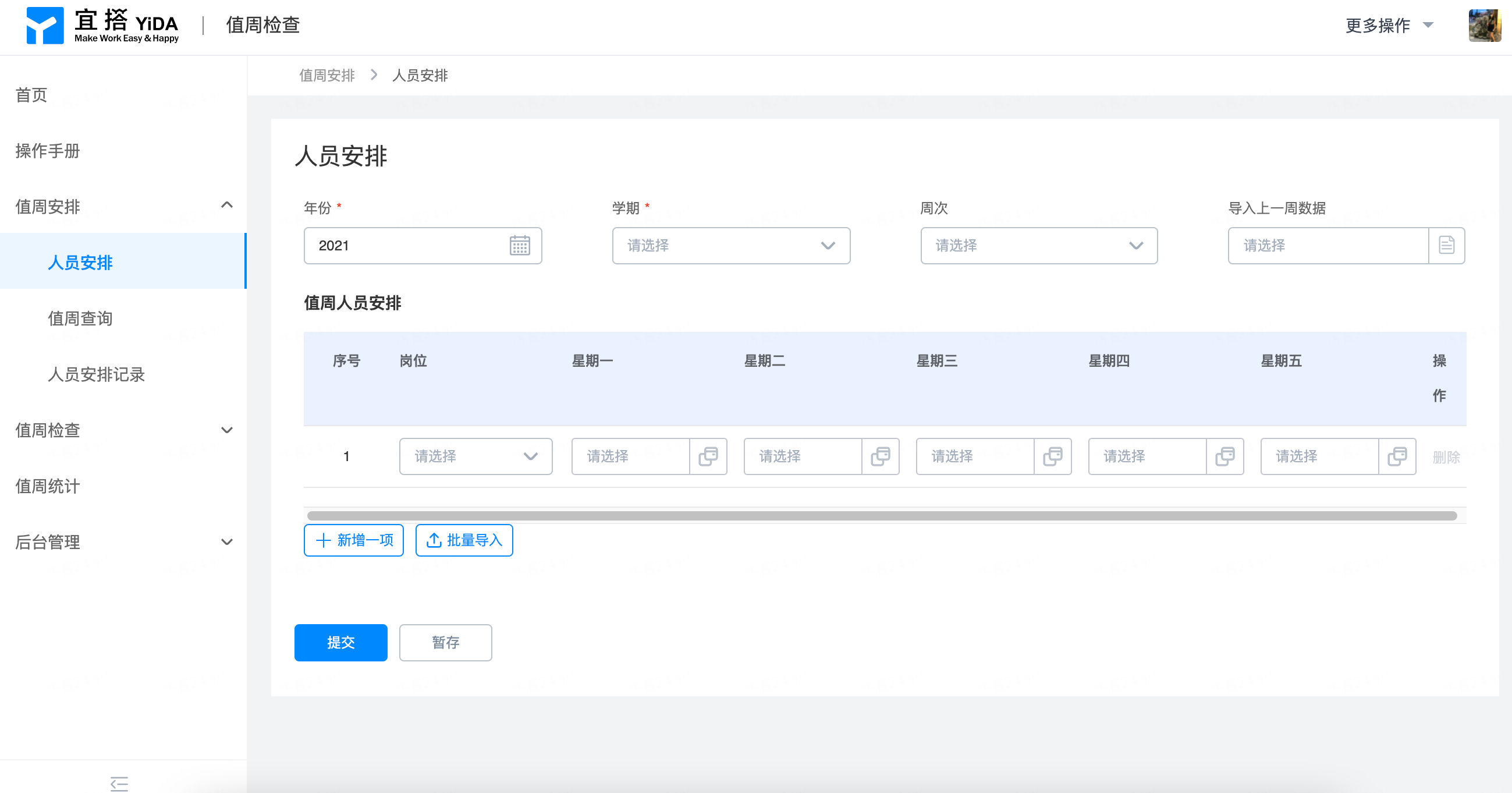Collapse the sidebar with the bottom icon
This screenshot has height=793, width=1512.
(x=119, y=783)
